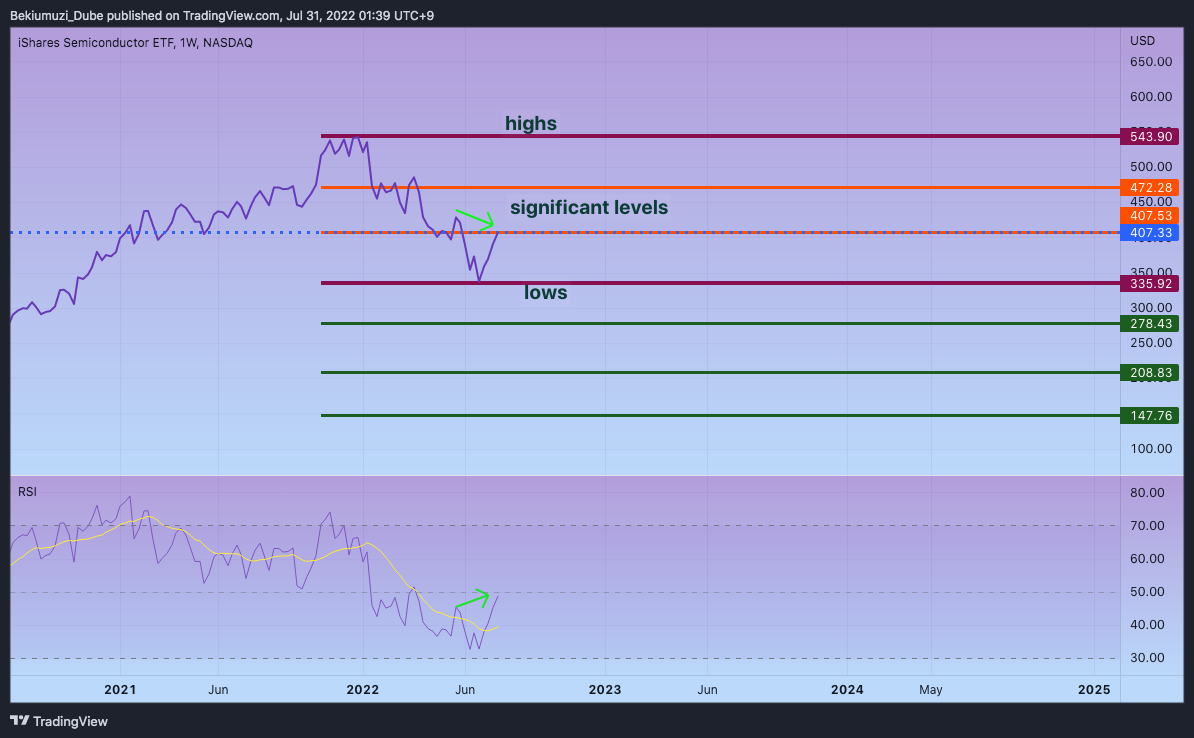This screenshot has height=738, width=1194.
Task: Click the 50.00 RSI axis value
Action: tap(1147, 592)
